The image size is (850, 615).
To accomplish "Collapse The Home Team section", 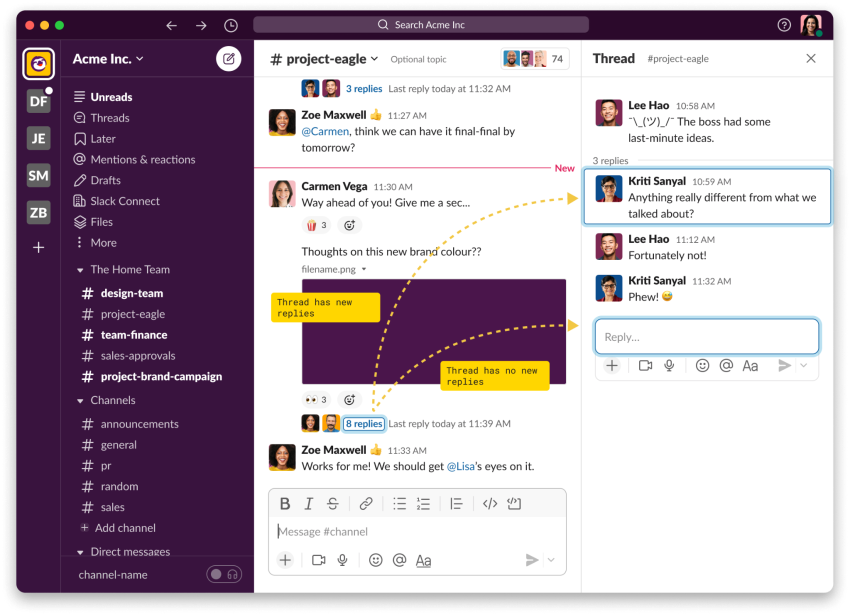I will [80, 270].
